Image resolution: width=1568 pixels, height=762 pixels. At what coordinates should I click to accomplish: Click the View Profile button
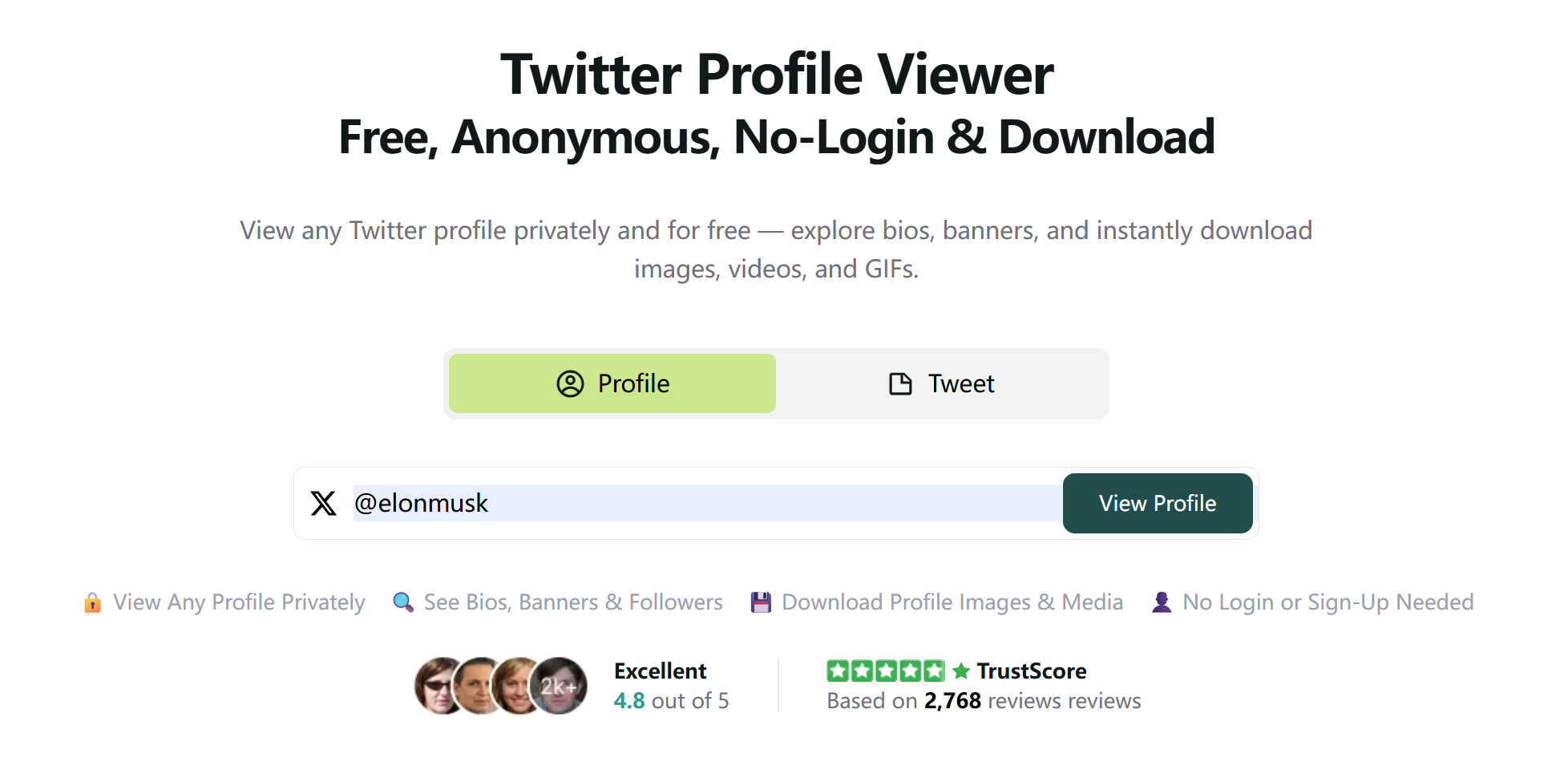point(1158,503)
